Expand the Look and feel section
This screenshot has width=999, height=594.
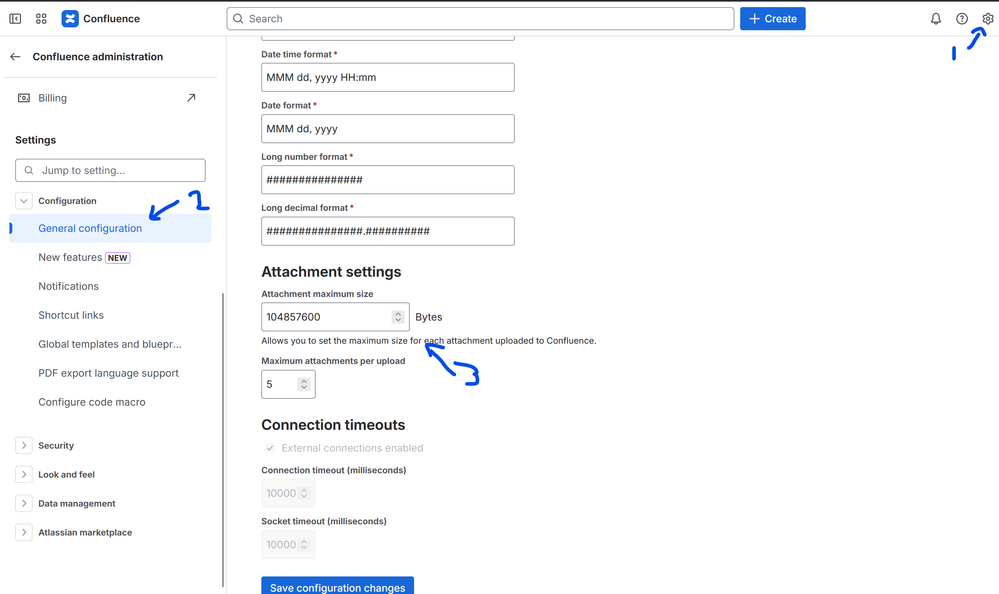23,474
